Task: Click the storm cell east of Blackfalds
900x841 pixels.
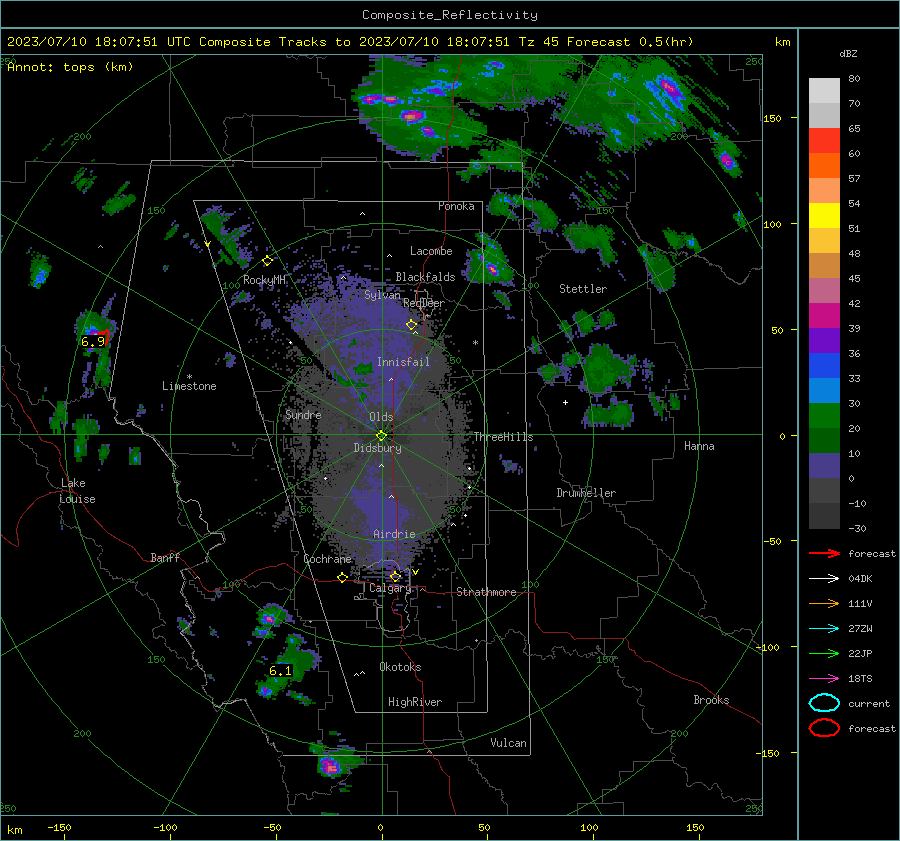Action: coord(491,268)
